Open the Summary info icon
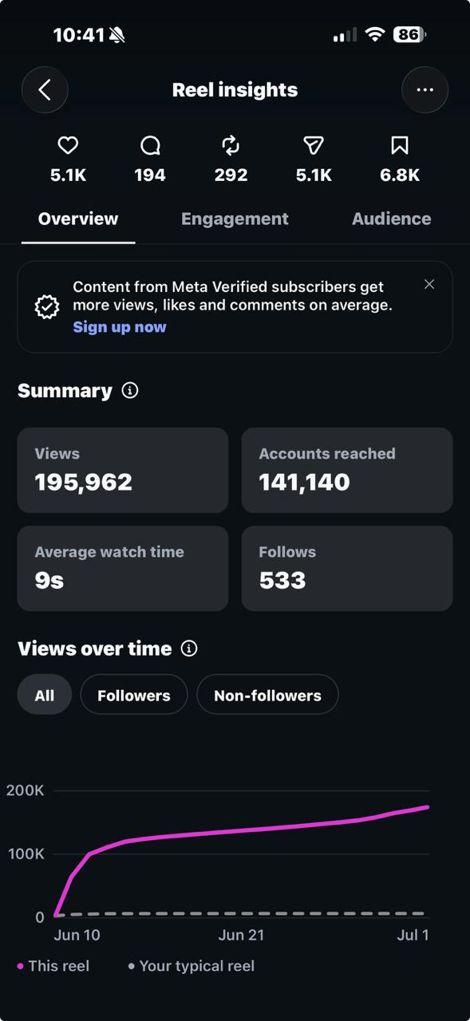This screenshot has width=470, height=1021. coord(130,391)
